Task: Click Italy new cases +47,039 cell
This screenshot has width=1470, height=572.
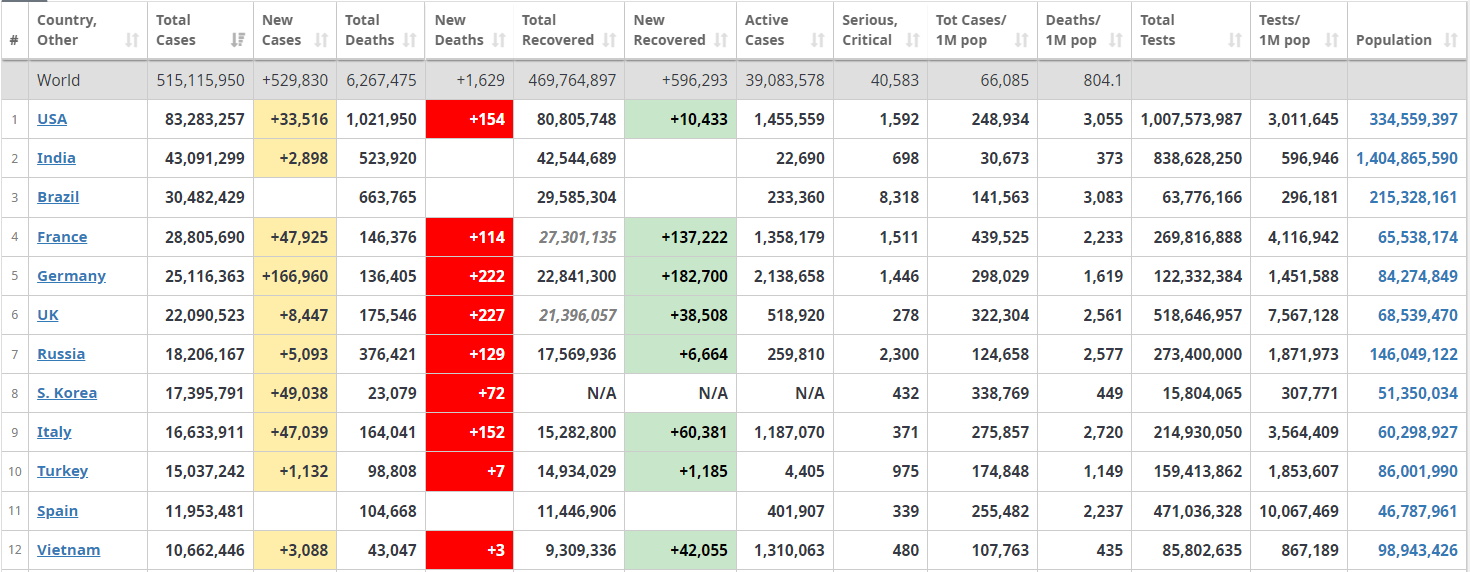Action: click(295, 432)
